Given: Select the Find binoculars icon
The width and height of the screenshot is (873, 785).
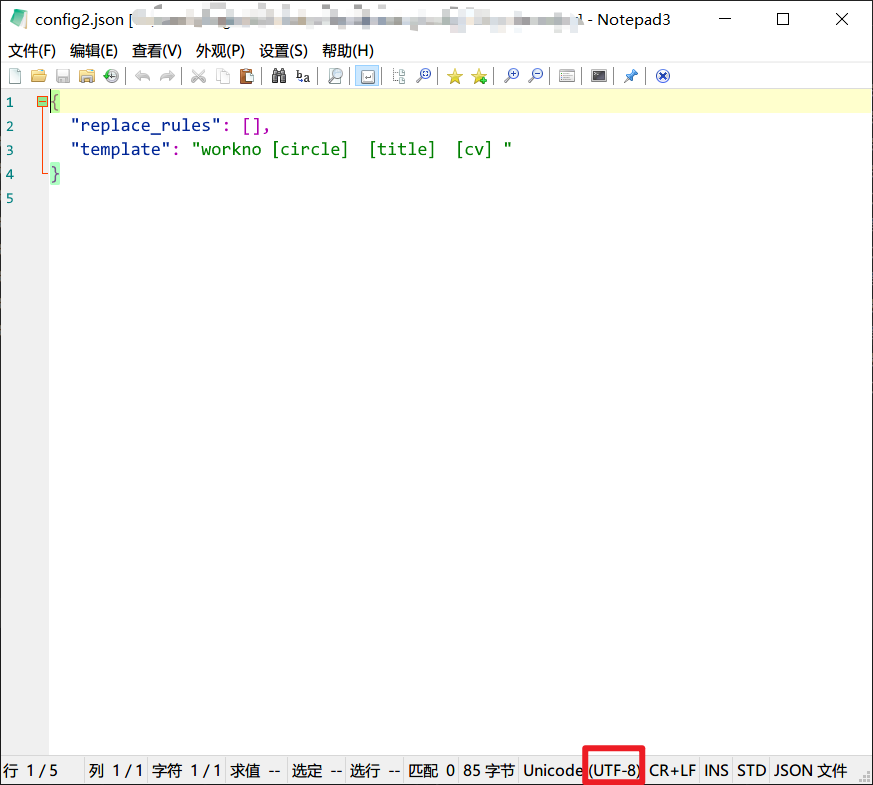Looking at the screenshot, I should point(278,75).
